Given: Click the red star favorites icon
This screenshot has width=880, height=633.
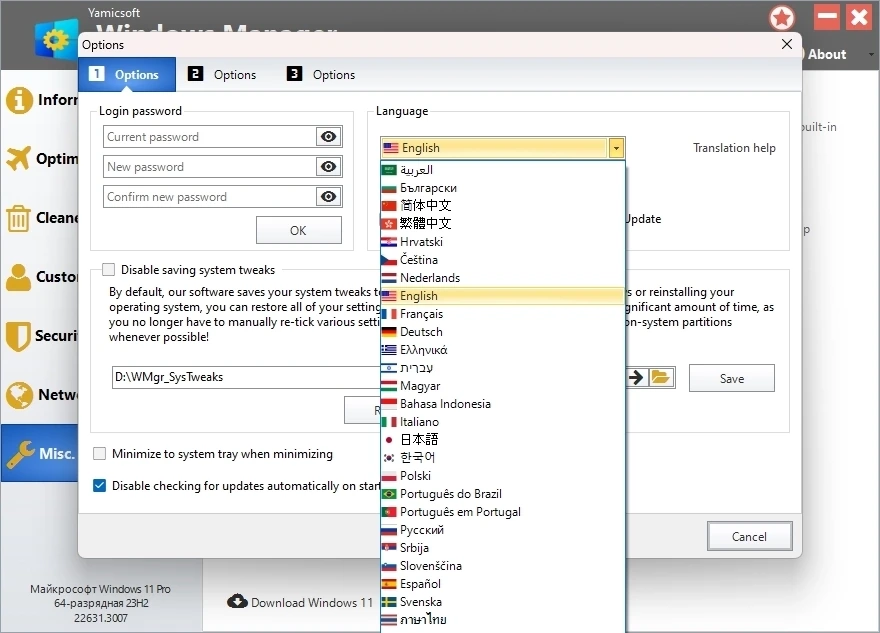Looking at the screenshot, I should point(782,18).
